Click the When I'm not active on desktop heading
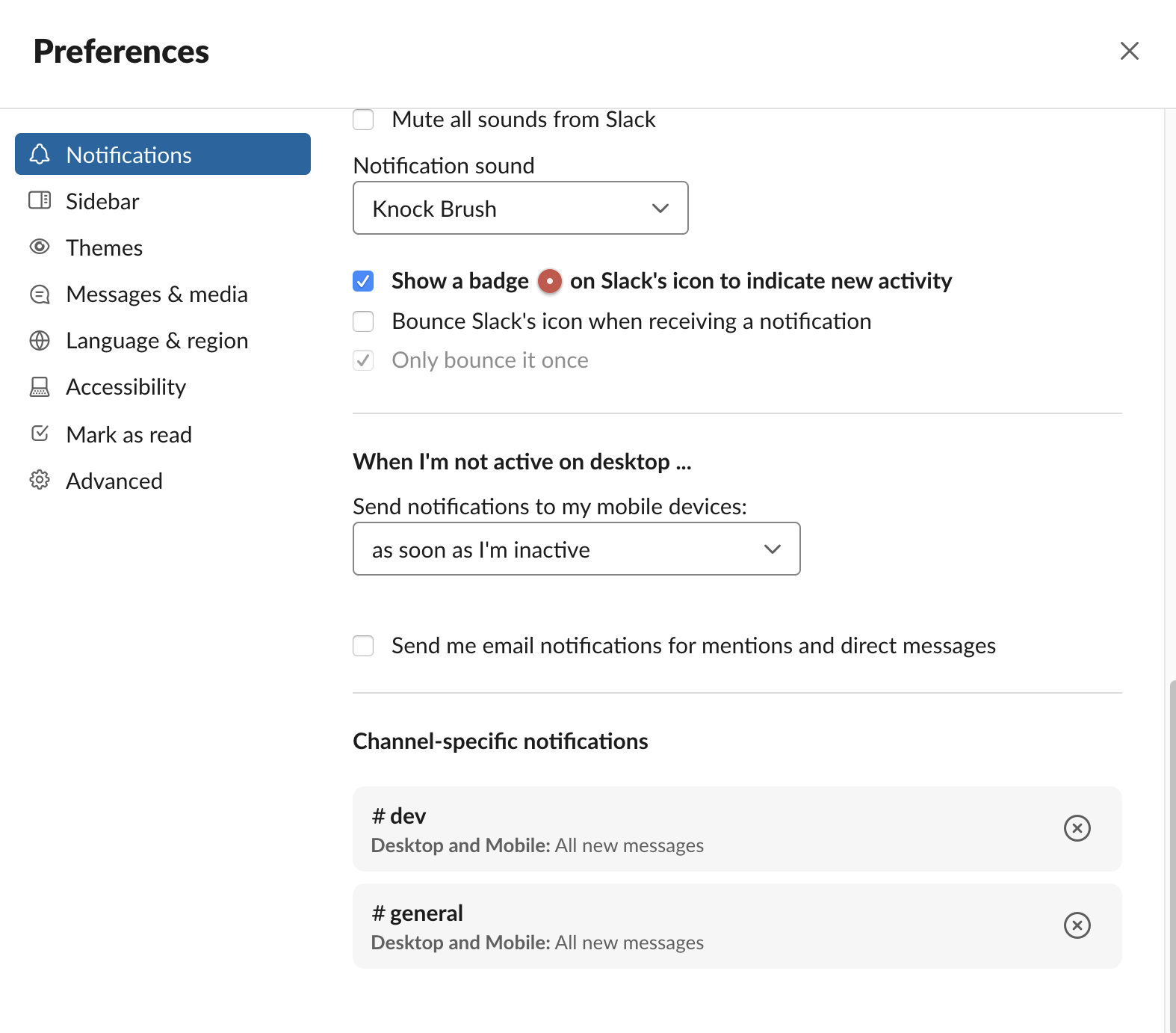This screenshot has height=1033, width=1176. pos(522,461)
